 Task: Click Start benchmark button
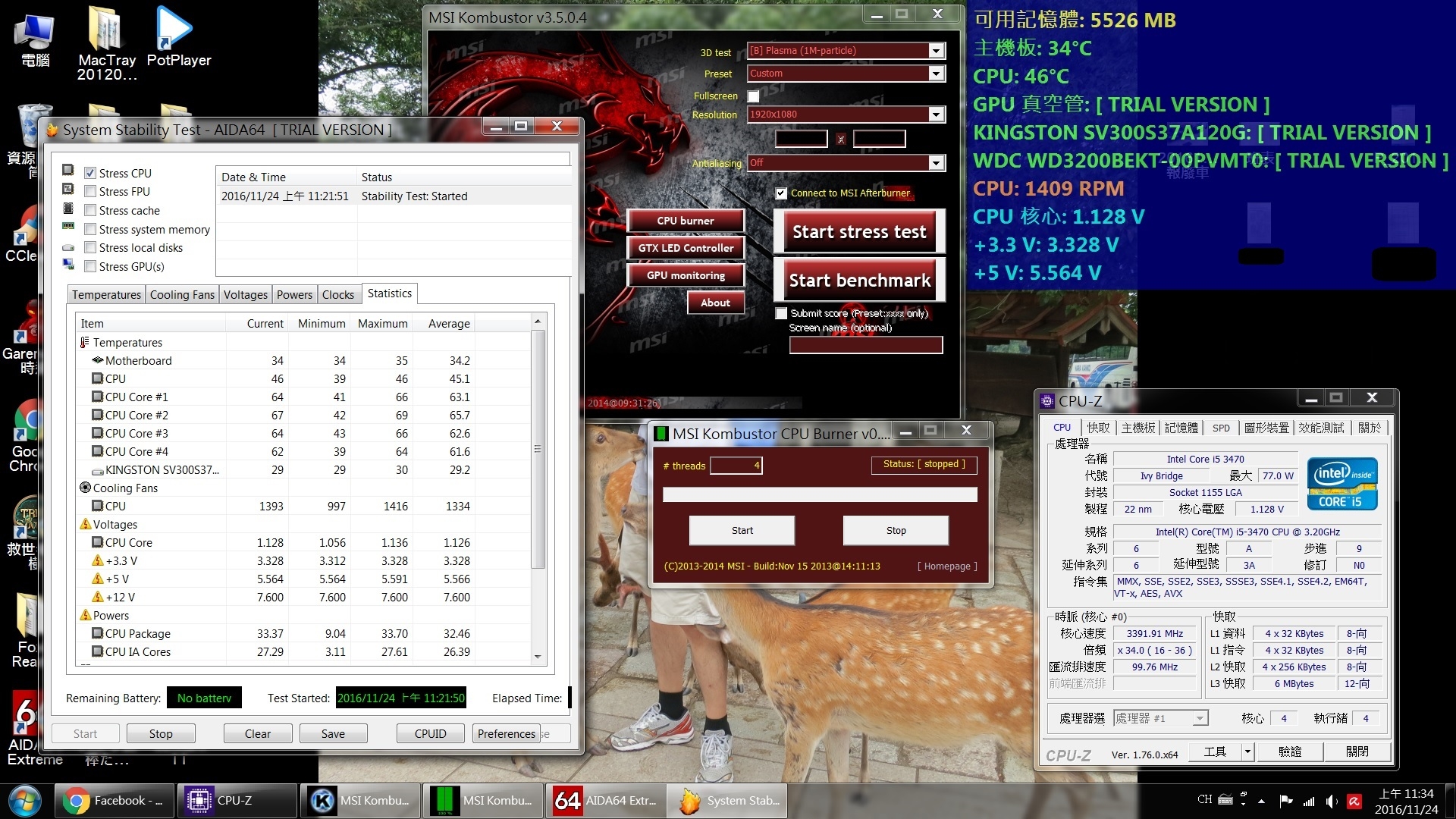[859, 281]
